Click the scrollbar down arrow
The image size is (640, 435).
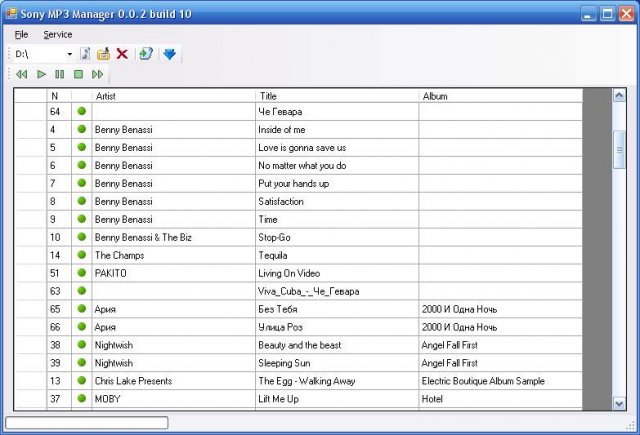click(619, 404)
